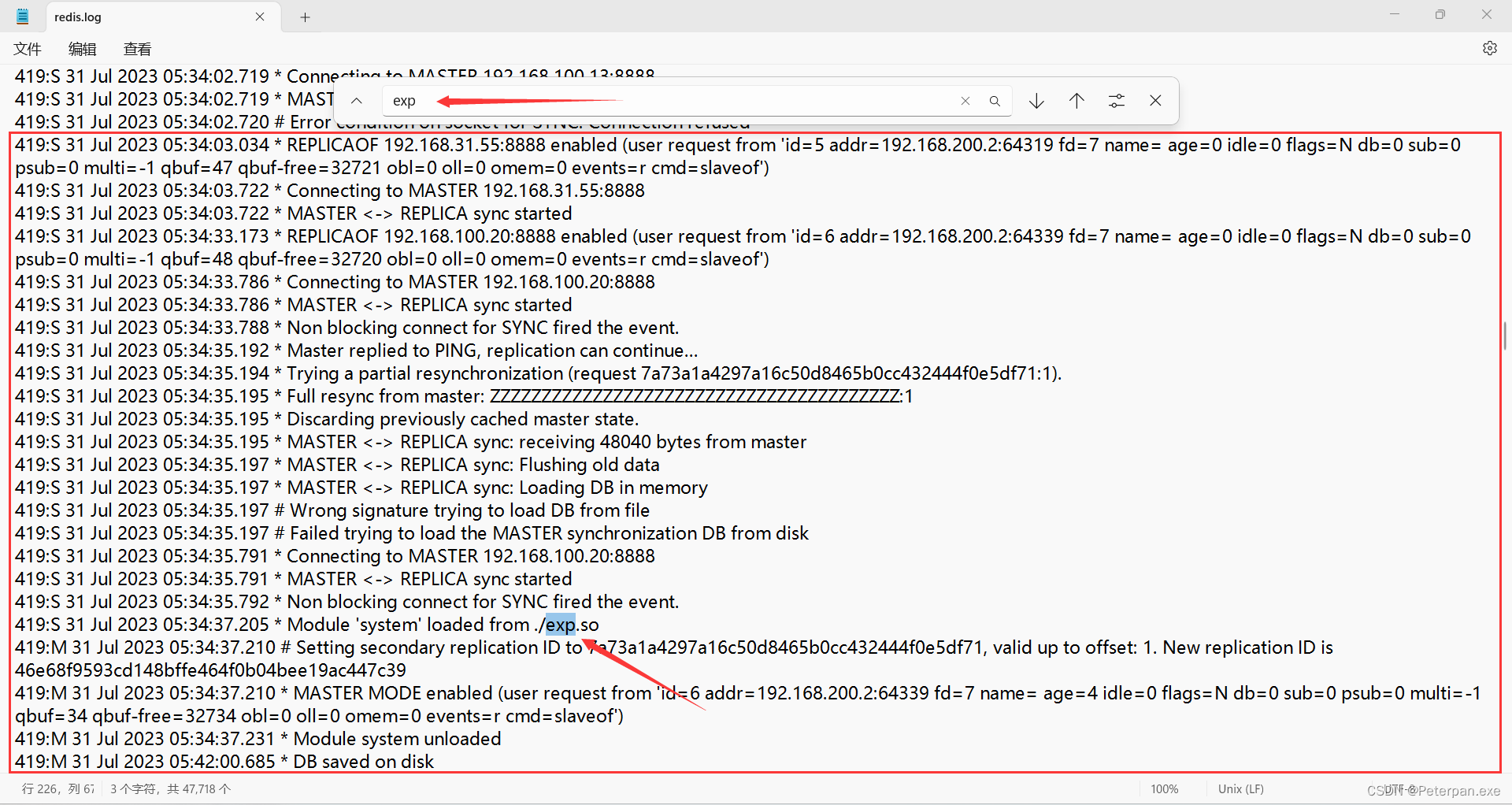The height and width of the screenshot is (805, 1512).
Task: Click the Unix (LF) line ending indicator
Action: (1241, 788)
